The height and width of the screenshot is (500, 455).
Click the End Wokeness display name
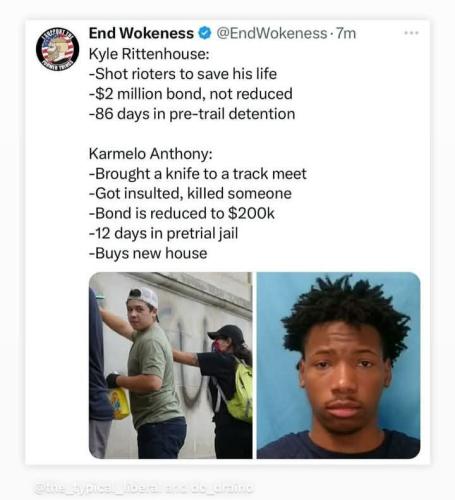pyautogui.click(x=141, y=33)
